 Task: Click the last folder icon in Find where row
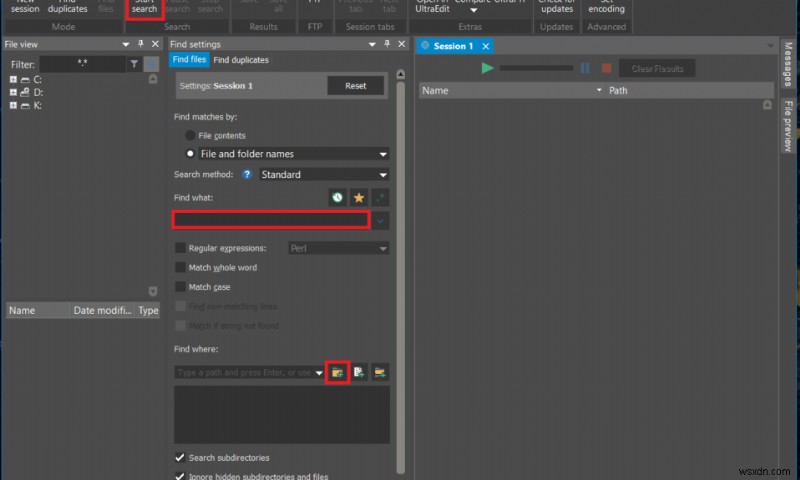380,372
